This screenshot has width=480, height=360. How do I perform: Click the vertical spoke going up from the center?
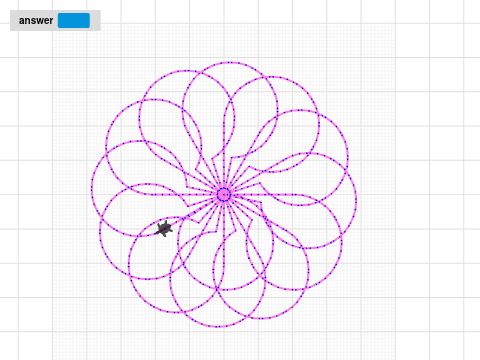(224, 157)
